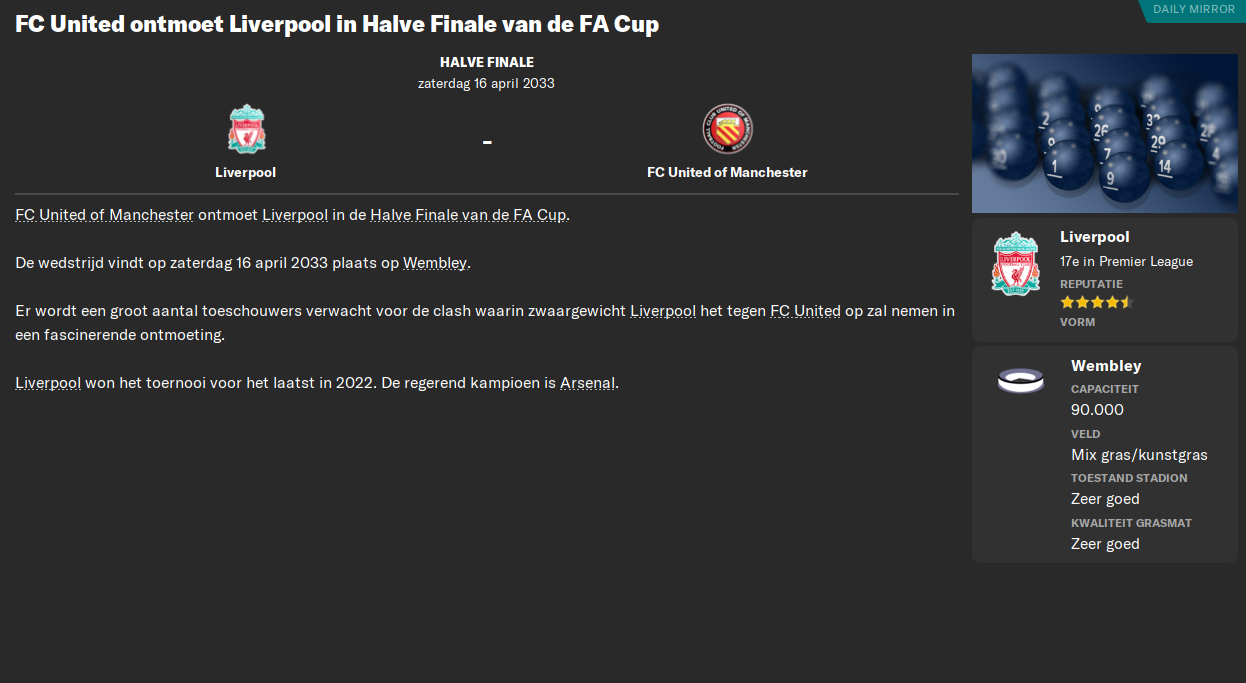1246x683 pixels.
Task: Click the Liverpool club crest above the fixture
Action: point(245,127)
